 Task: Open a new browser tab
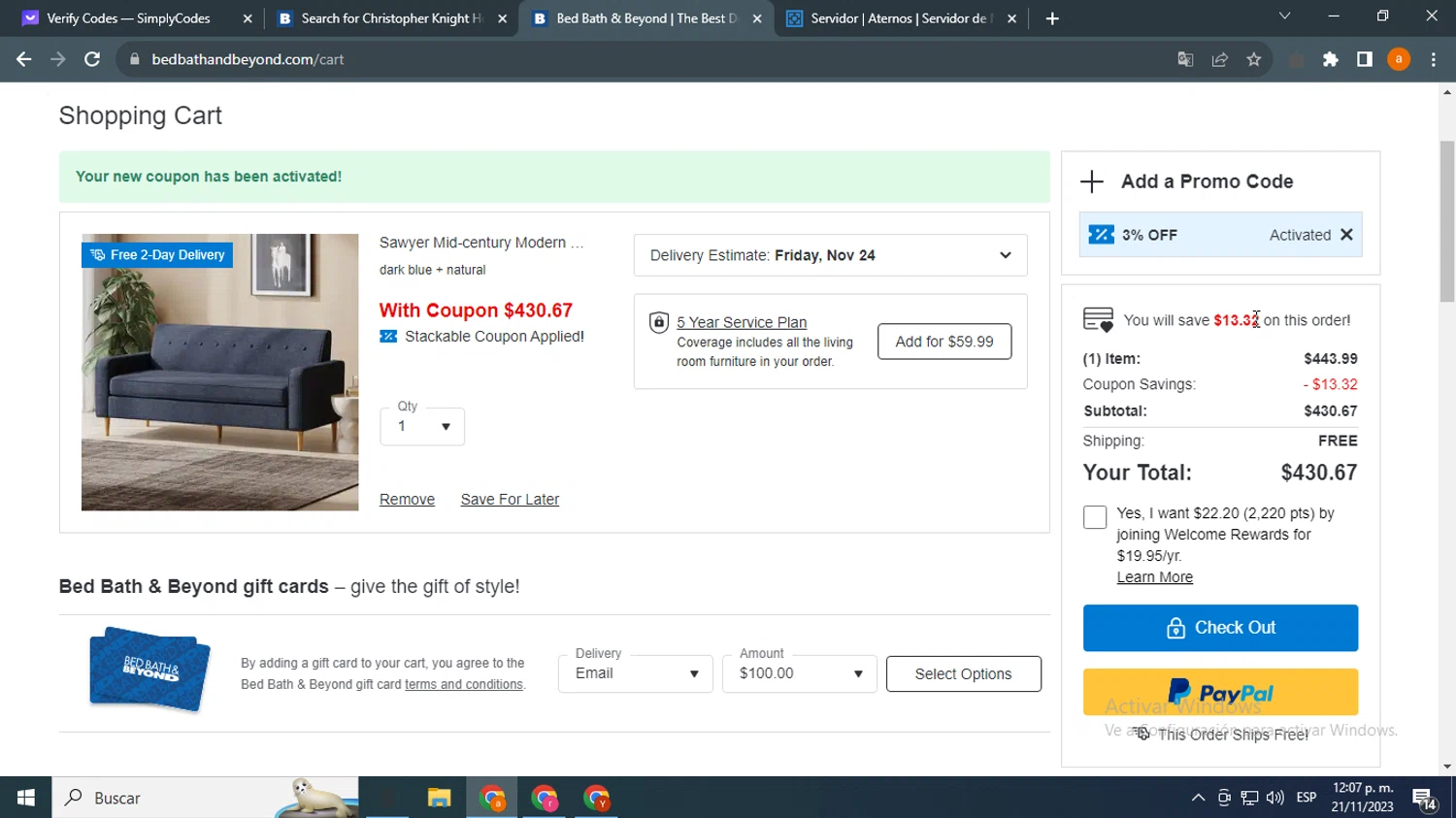1052,18
